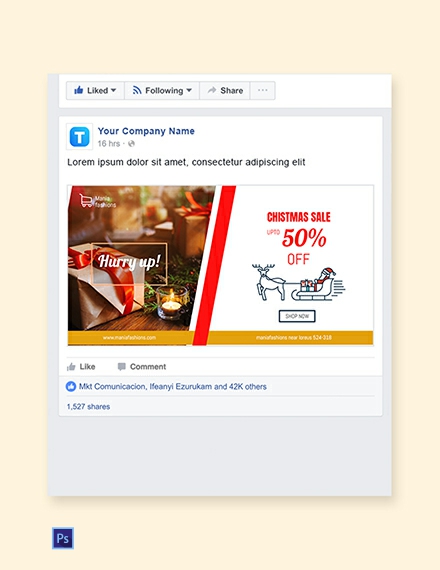Click the blue like reaction badge
This screenshot has width=440, height=570.
71,386
